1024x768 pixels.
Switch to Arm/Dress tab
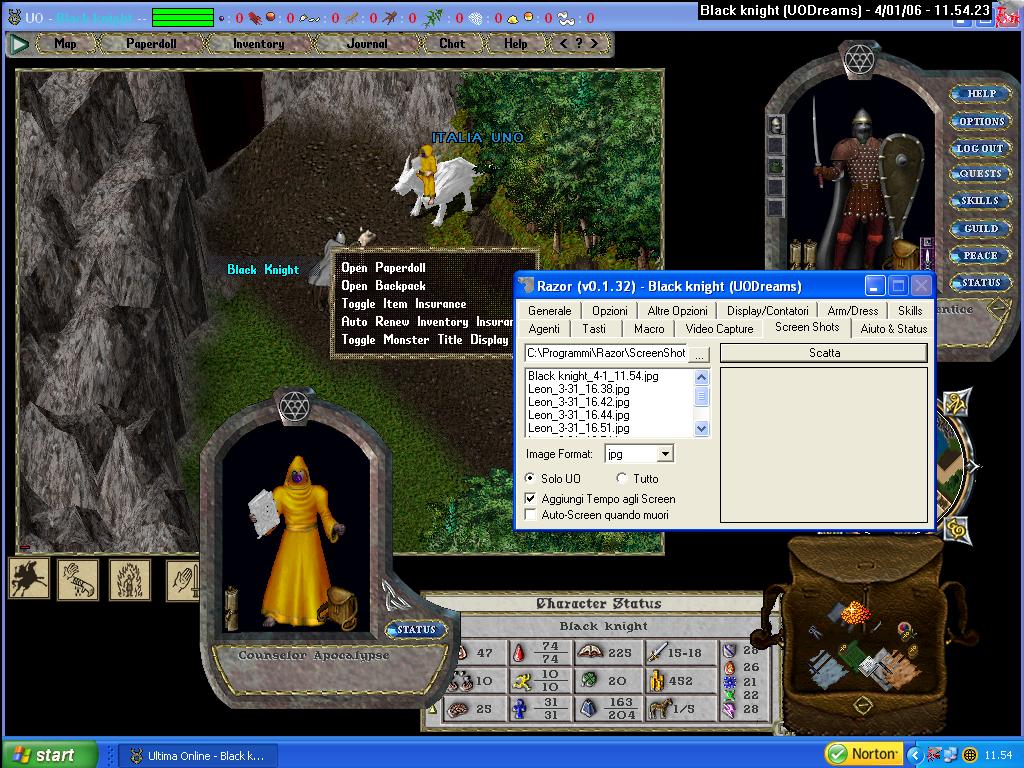pos(852,311)
